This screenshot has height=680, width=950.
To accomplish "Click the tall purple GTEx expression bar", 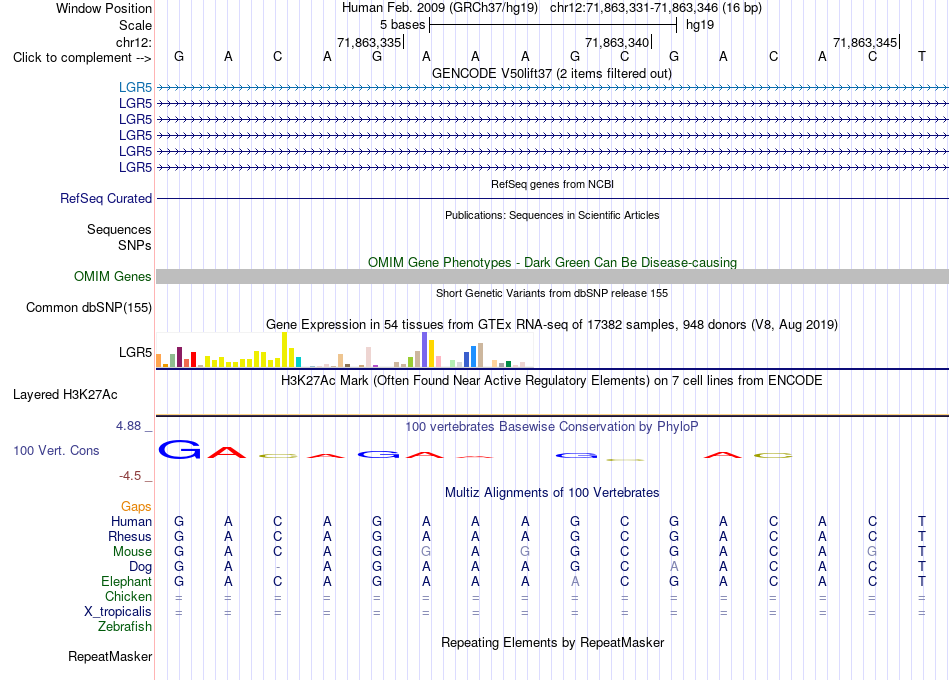I will (x=425, y=350).
